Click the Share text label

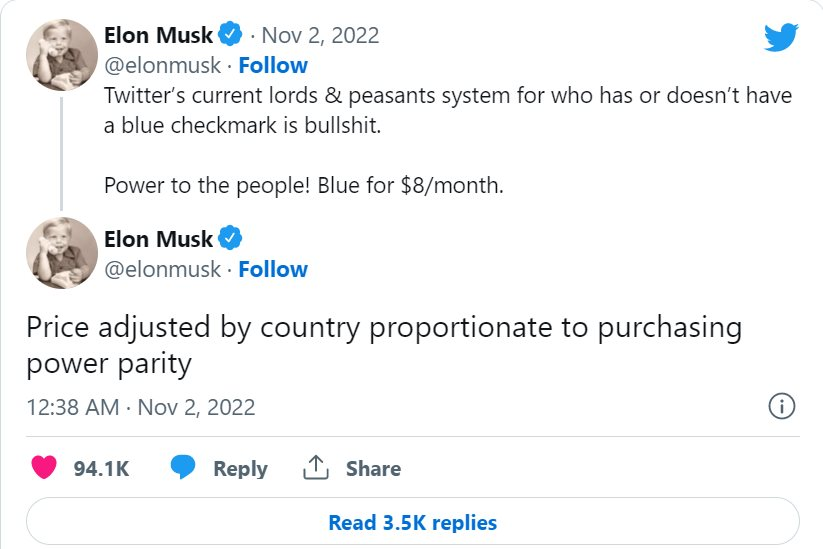(x=373, y=468)
